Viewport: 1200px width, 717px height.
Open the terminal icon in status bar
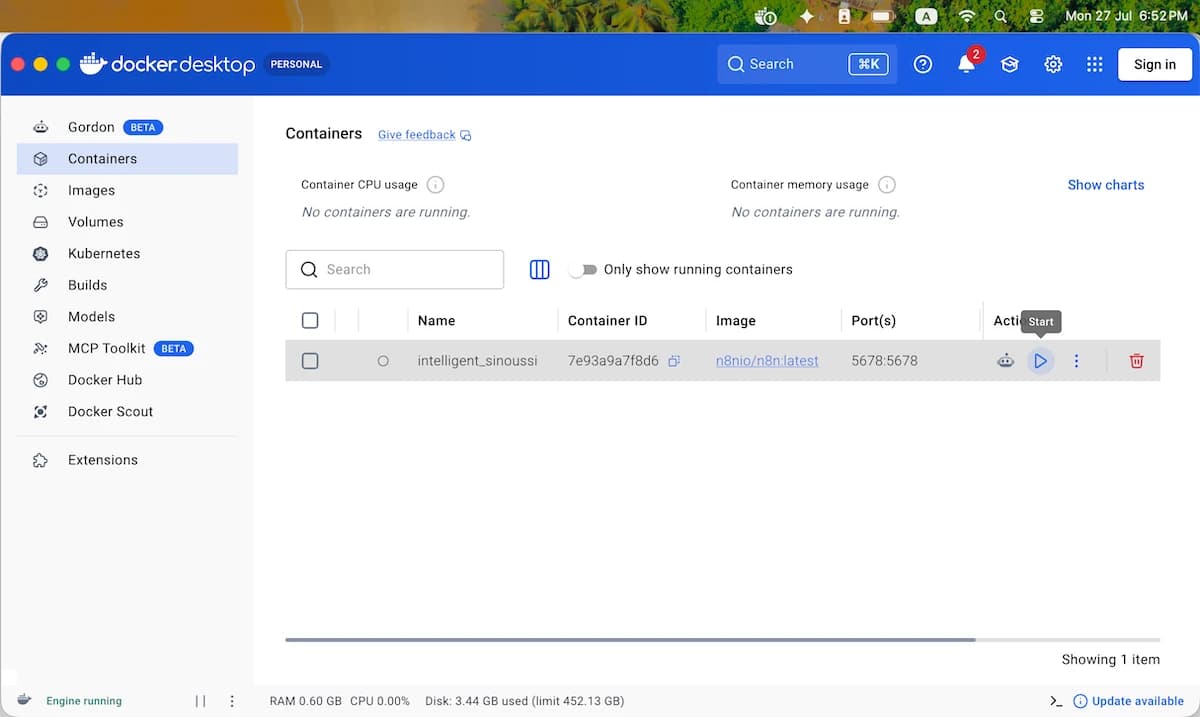point(1055,701)
